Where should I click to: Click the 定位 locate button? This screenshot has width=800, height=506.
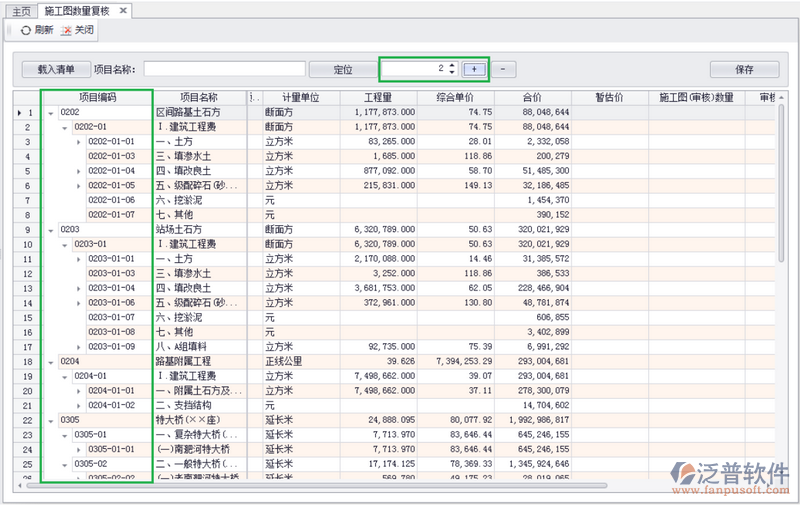pyautogui.click(x=342, y=69)
